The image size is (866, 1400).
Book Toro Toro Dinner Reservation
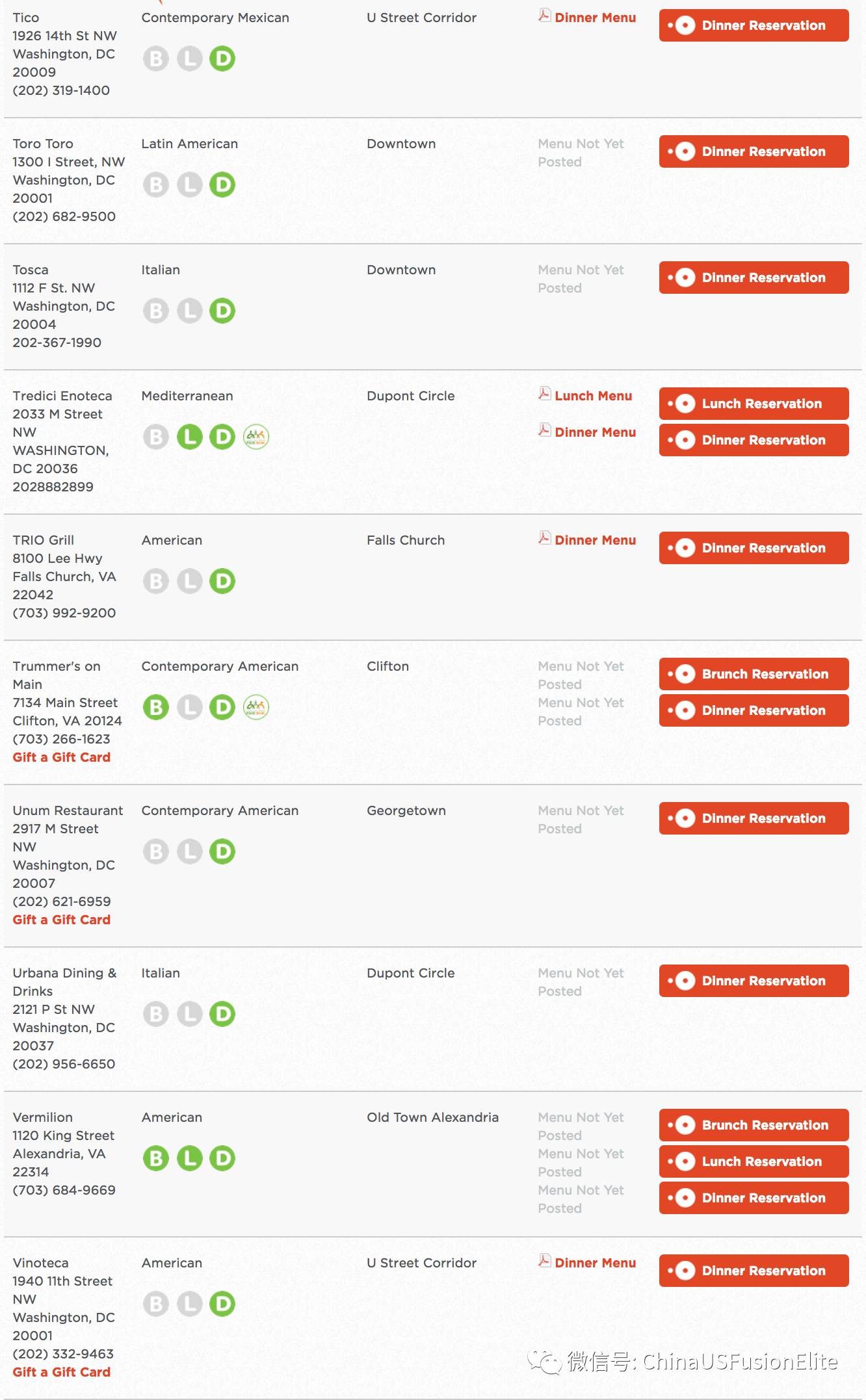[x=754, y=151]
